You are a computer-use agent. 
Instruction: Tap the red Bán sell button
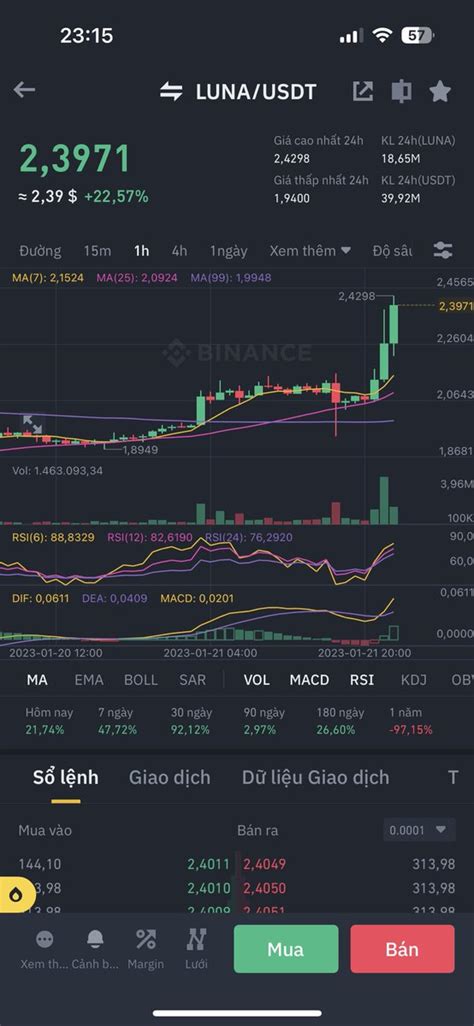(x=402, y=949)
